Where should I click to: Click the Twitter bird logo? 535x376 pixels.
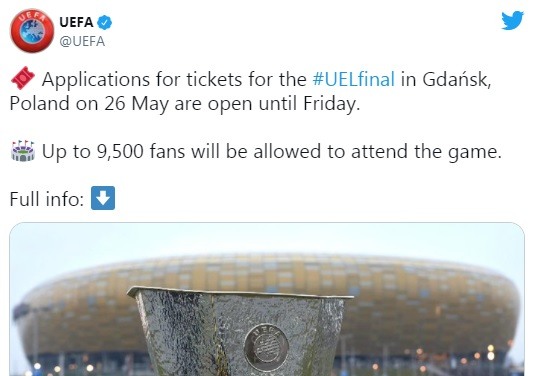512,20
